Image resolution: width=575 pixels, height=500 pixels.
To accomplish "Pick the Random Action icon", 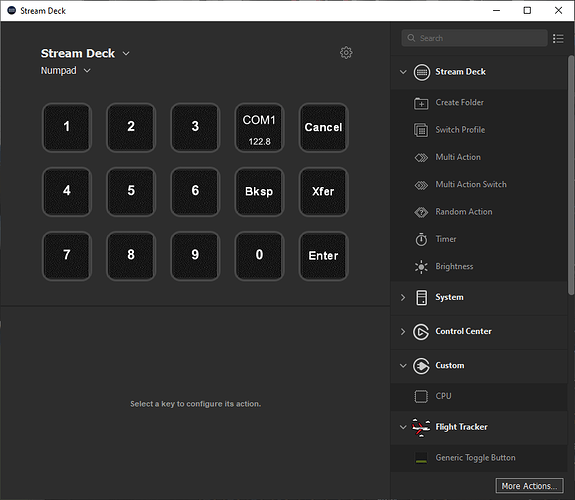I will 421,212.
